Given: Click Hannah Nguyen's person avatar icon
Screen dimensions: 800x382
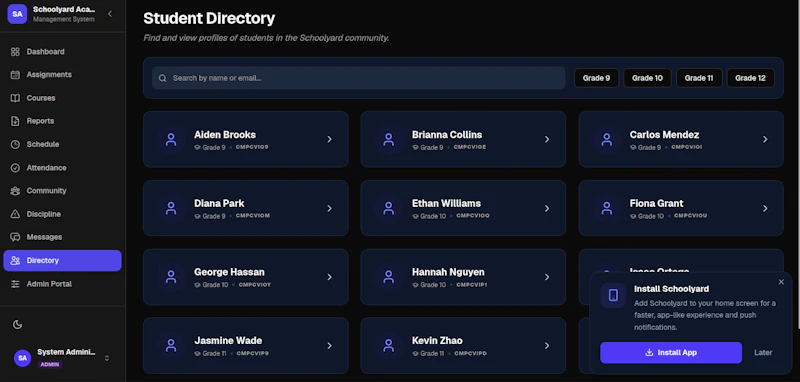Looking at the screenshot, I should [389, 277].
